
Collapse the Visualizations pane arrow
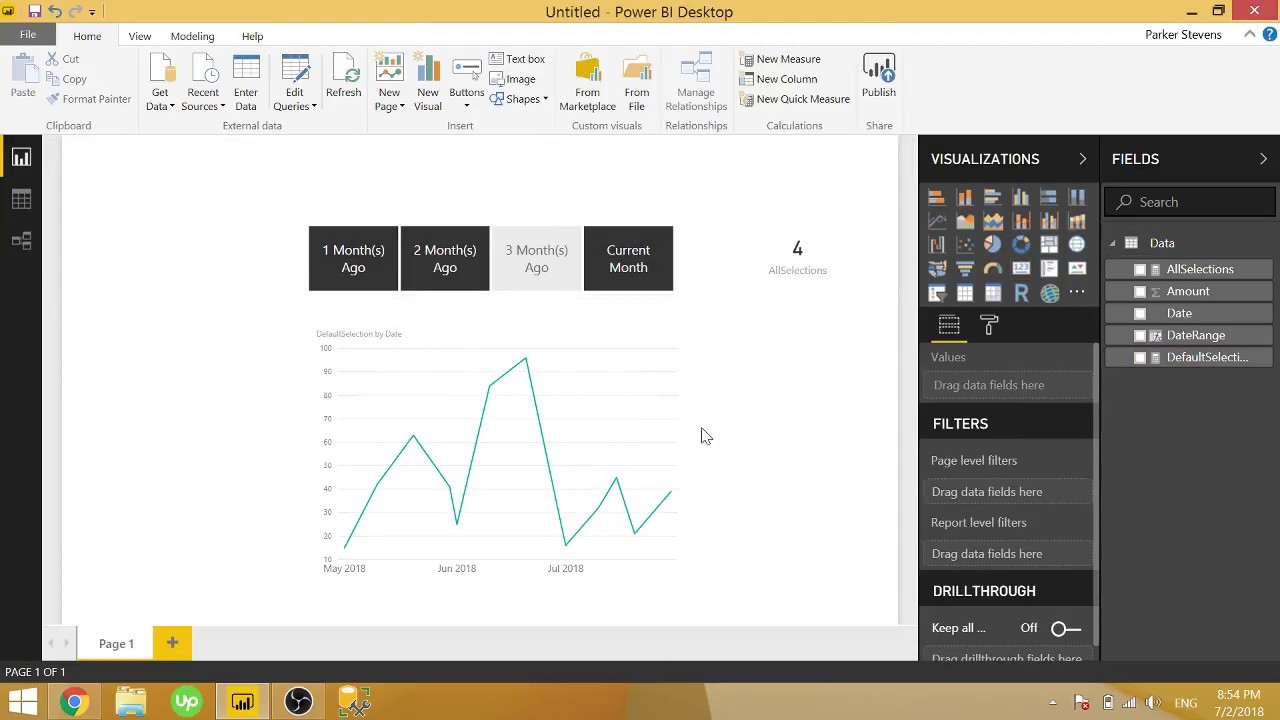pos(1082,159)
